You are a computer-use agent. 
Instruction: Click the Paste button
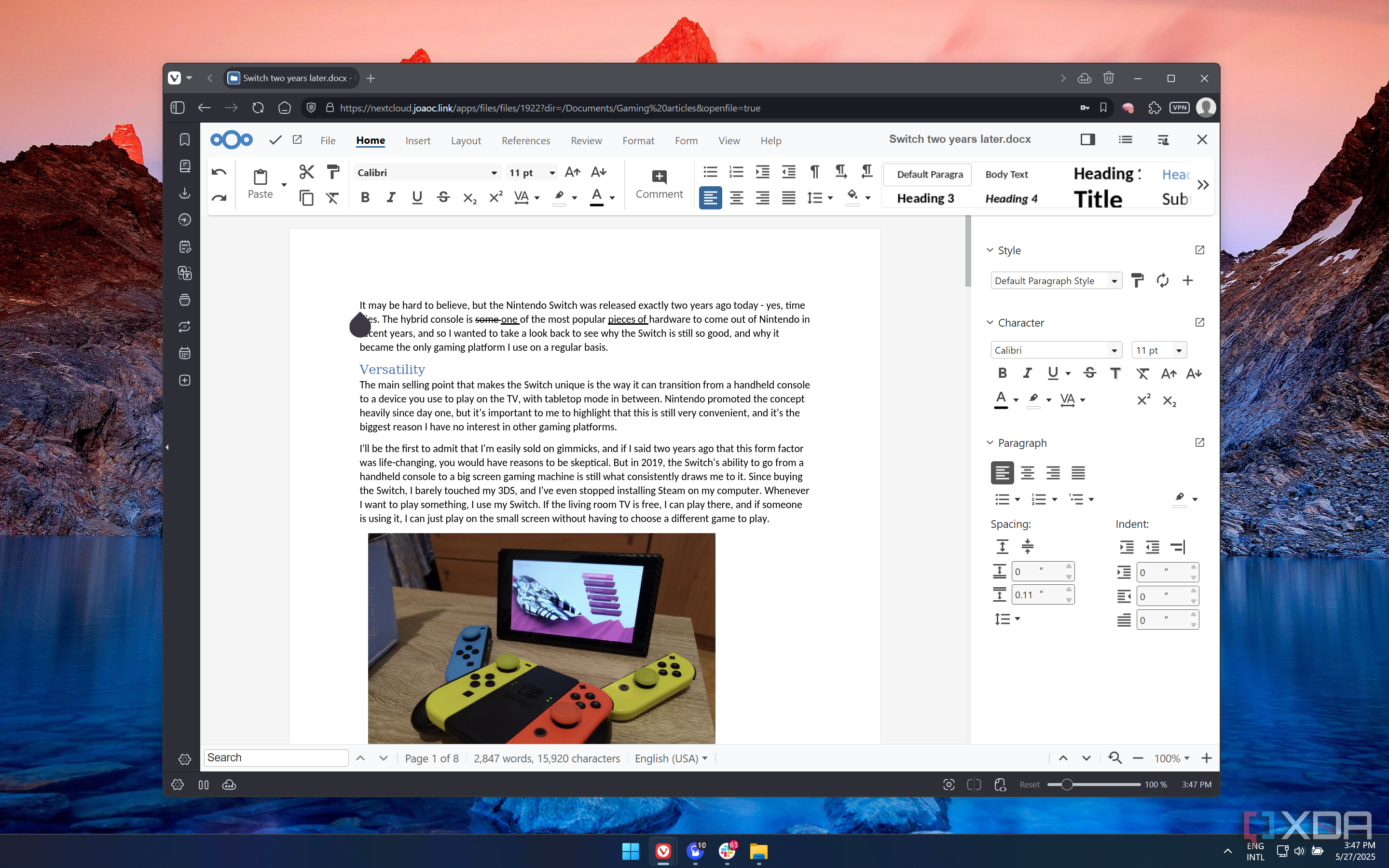[x=260, y=184]
